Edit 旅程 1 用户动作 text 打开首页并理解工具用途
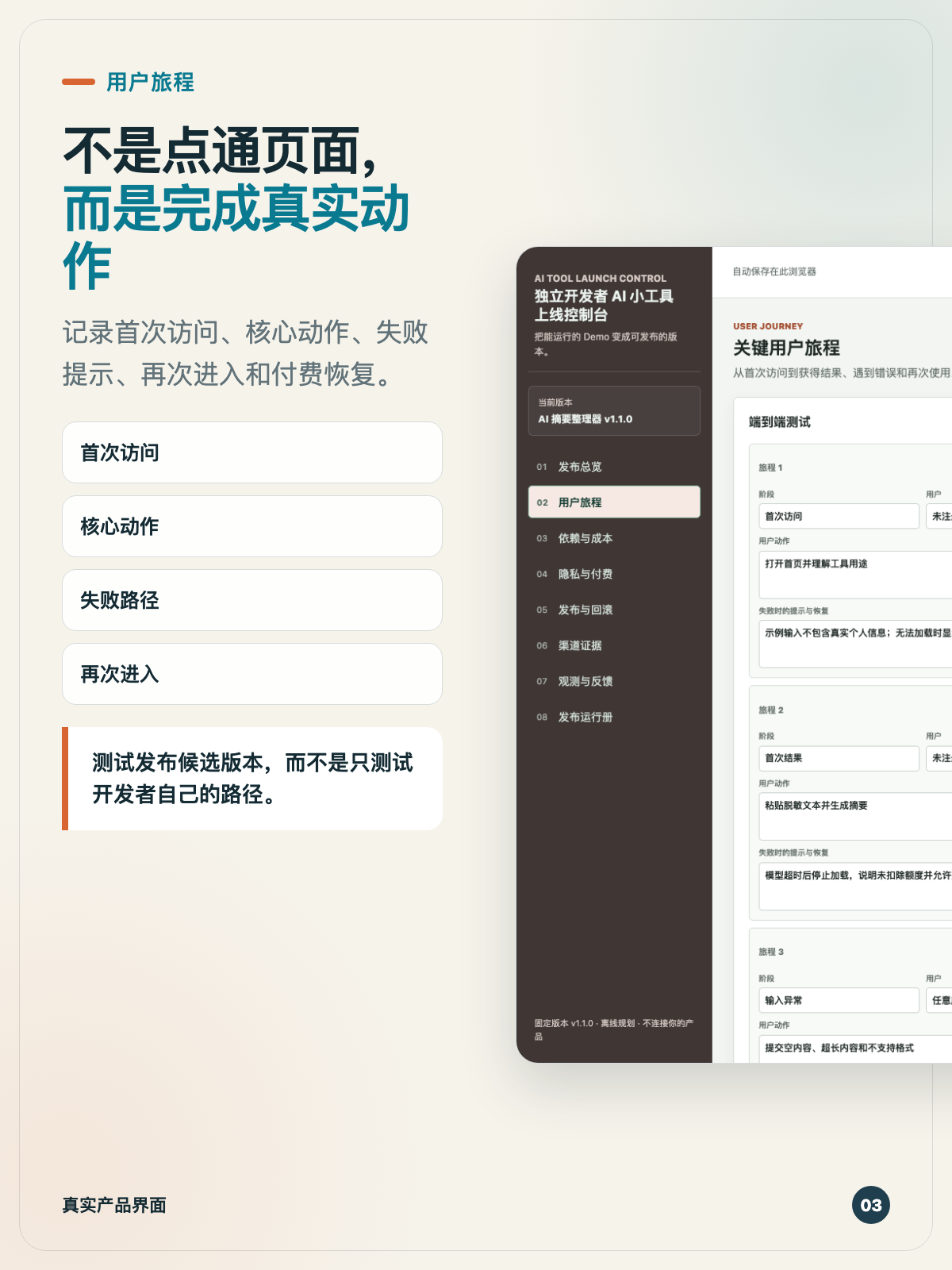952x1270 pixels. click(x=855, y=574)
